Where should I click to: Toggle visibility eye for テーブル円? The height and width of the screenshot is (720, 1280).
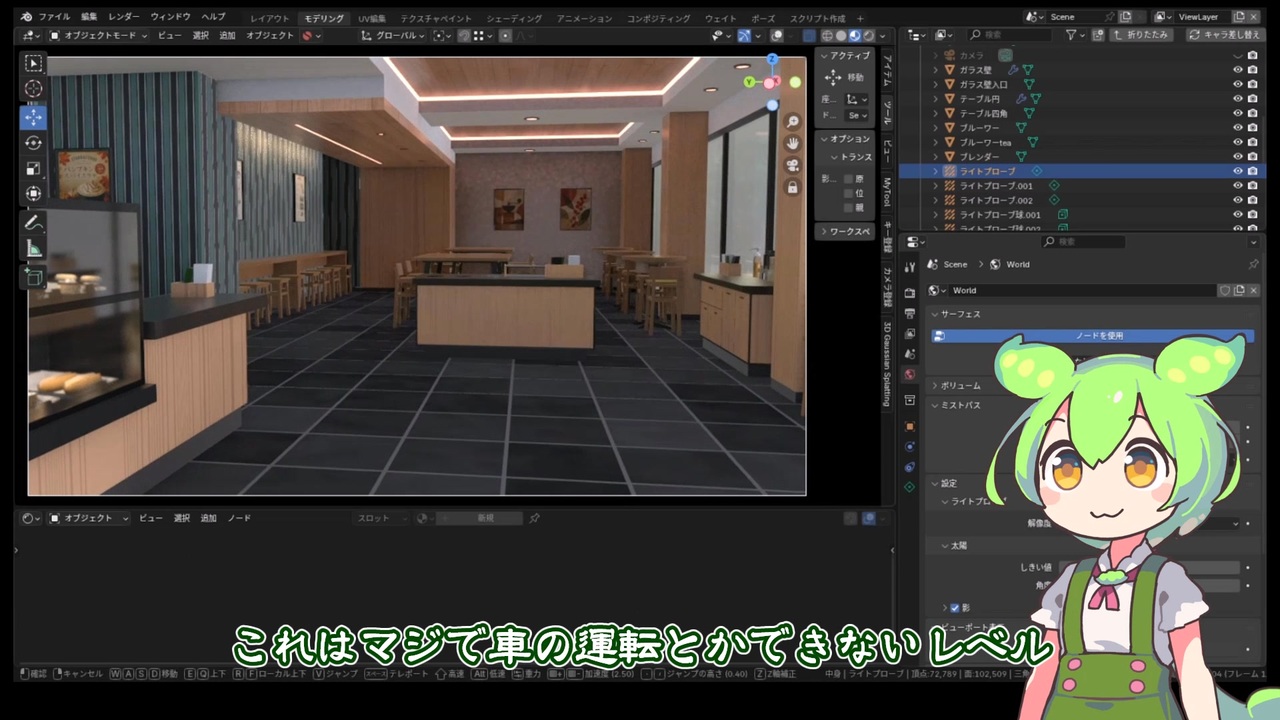click(1238, 99)
